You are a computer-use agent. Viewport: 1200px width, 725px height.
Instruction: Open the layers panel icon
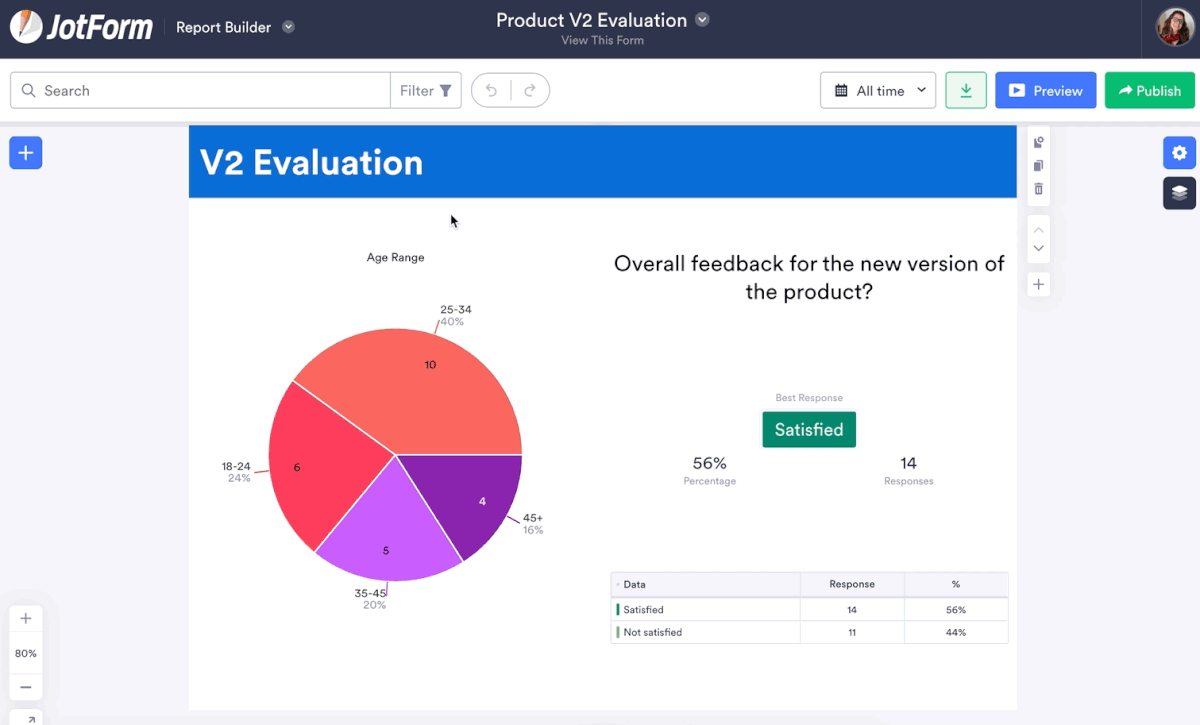[1179, 193]
